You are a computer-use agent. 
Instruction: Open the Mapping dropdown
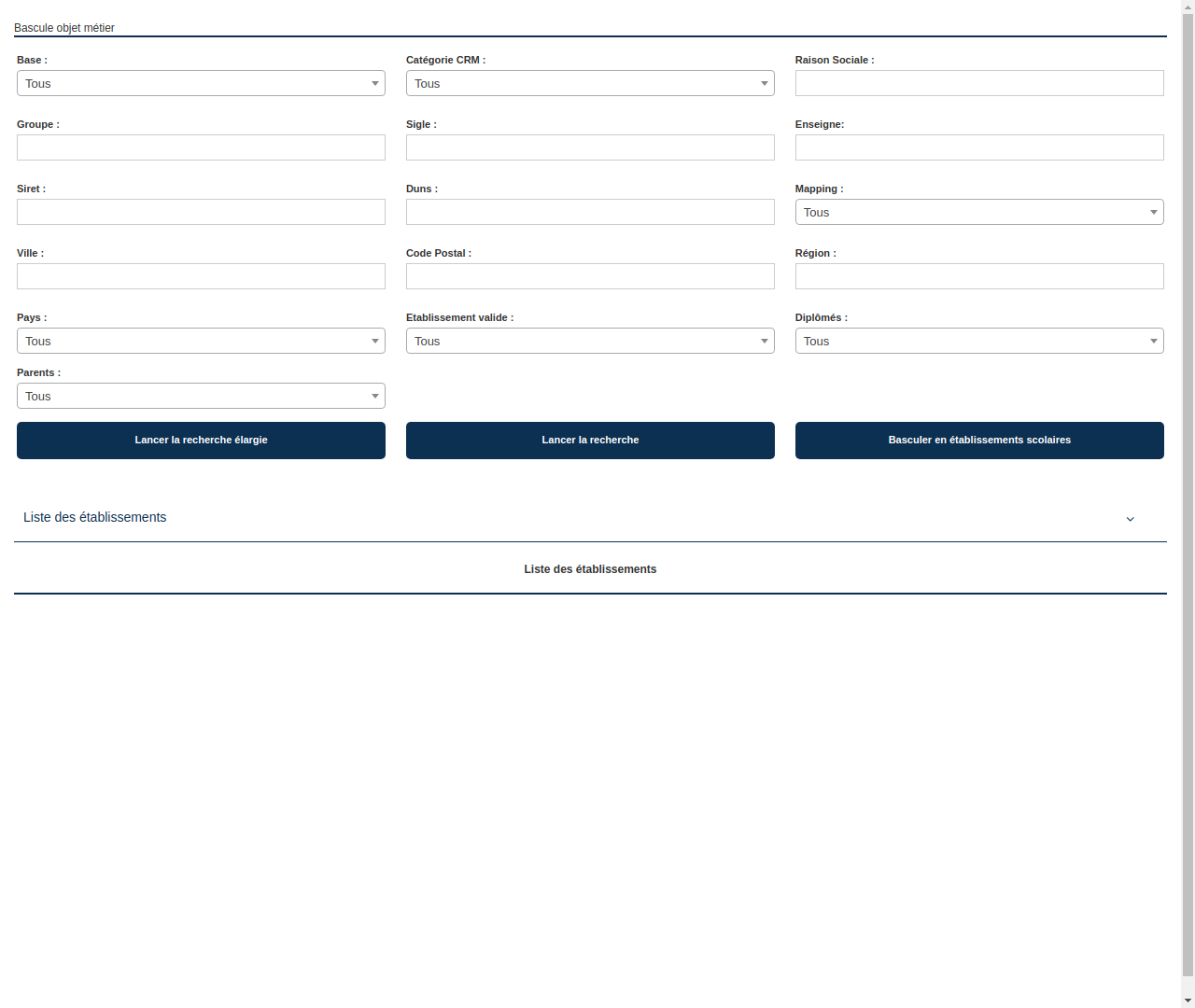click(x=978, y=212)
